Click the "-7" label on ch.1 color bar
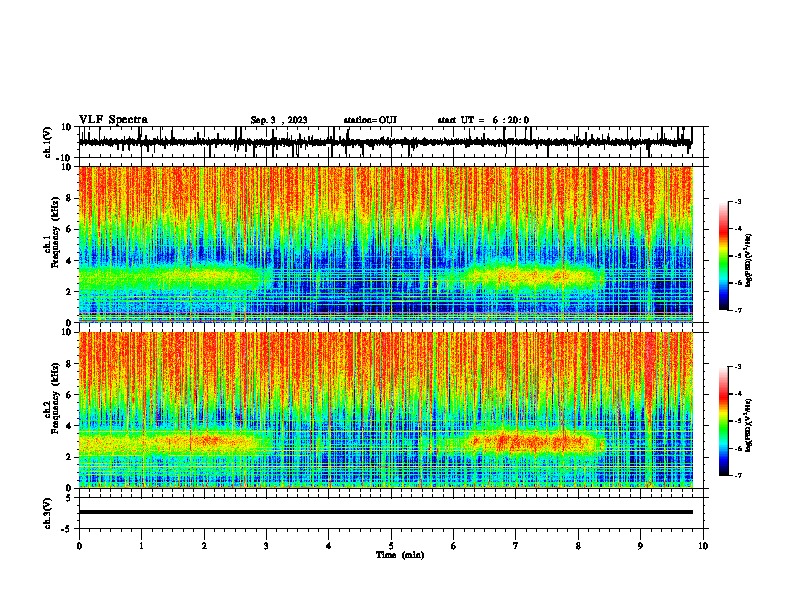Image resolution: width=792 pixels, height=612 pixels. pos(737,310)
